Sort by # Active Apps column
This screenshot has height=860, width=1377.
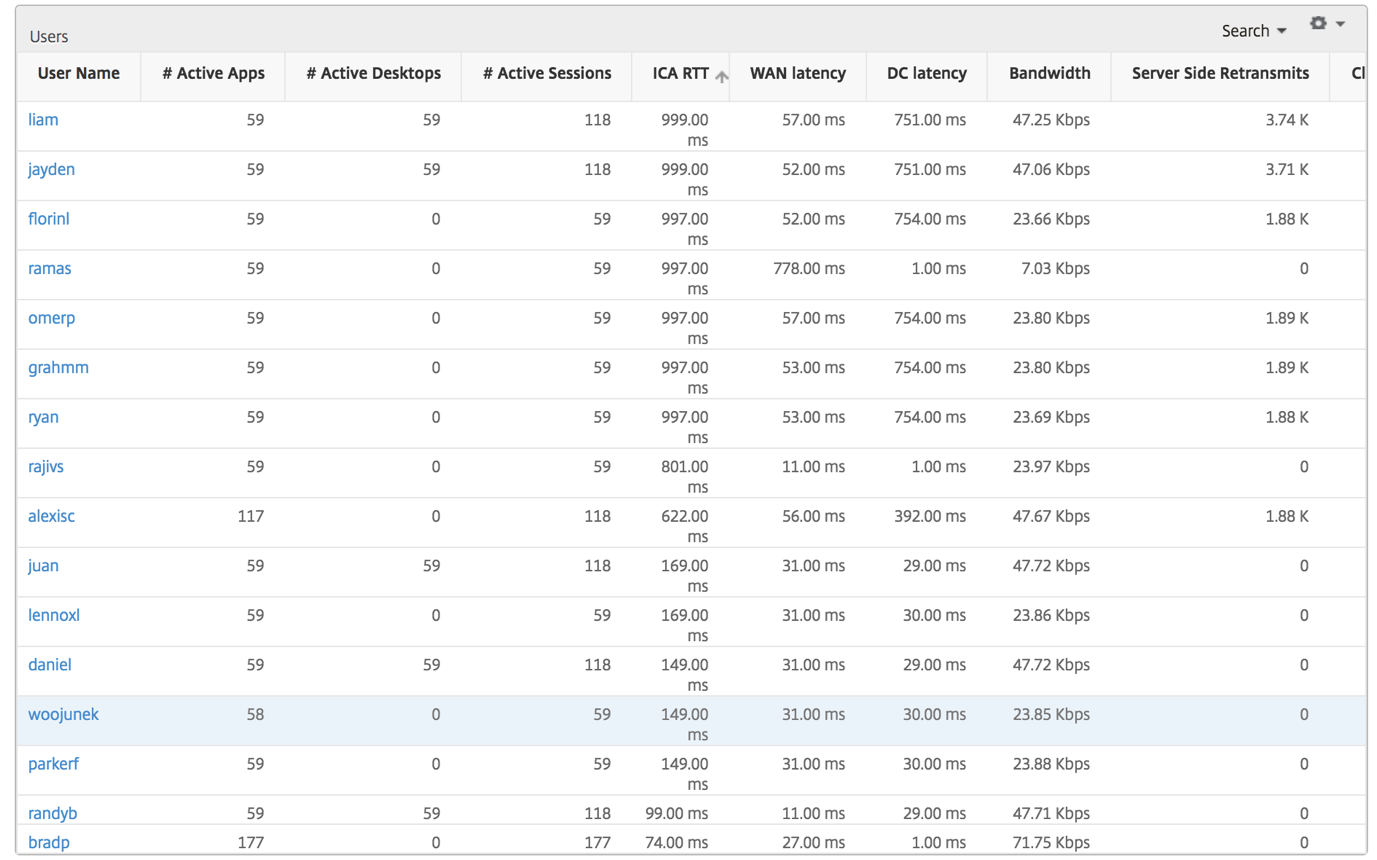213,73
